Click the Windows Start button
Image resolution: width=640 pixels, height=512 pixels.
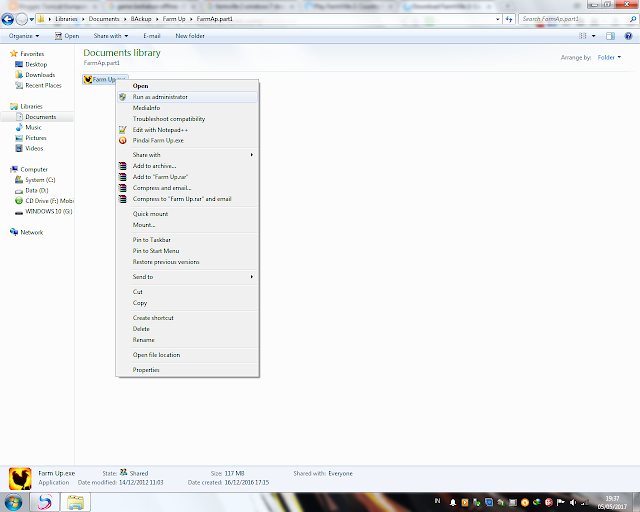(13, 502)
